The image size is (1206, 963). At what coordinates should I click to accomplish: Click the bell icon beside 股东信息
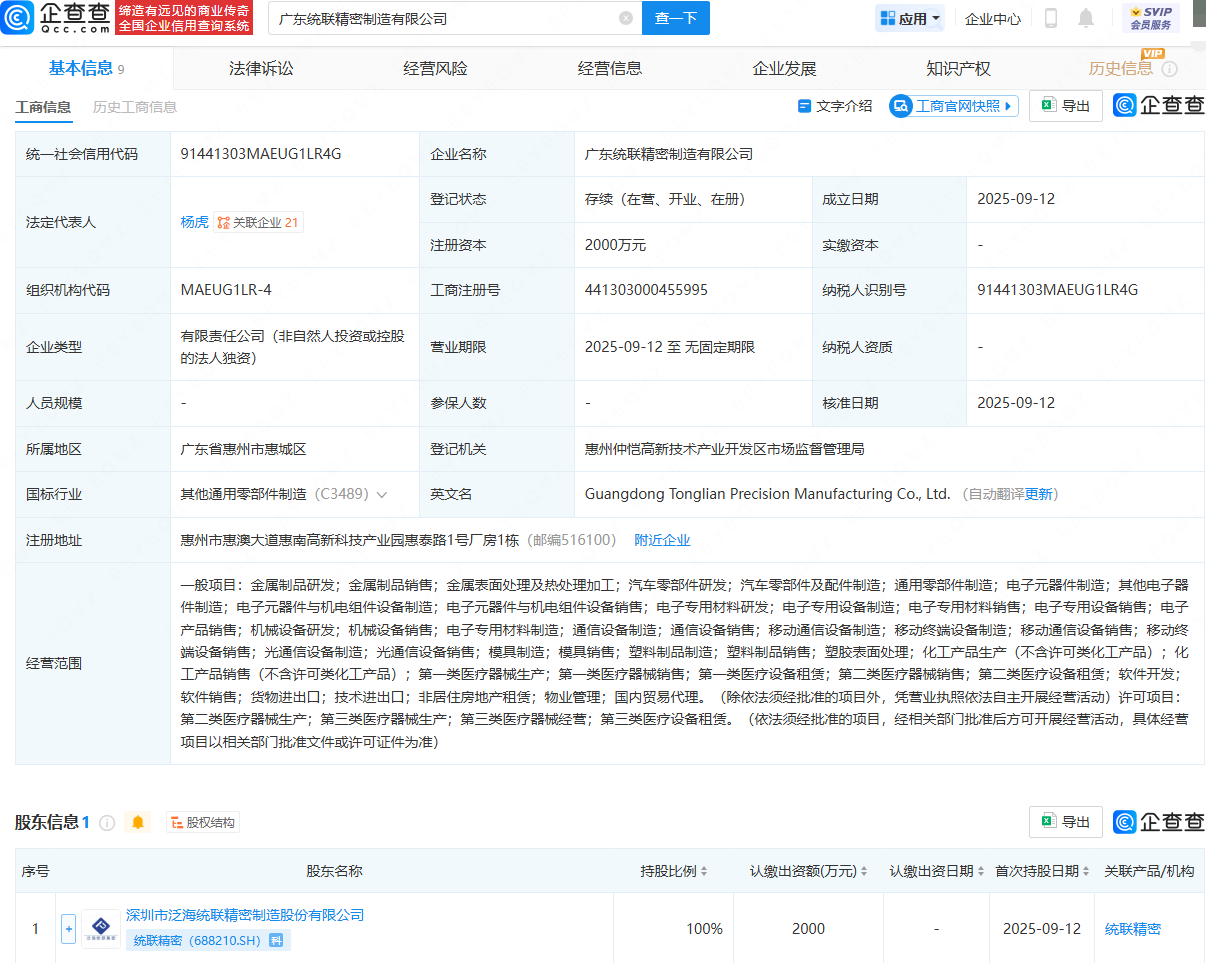138,822
